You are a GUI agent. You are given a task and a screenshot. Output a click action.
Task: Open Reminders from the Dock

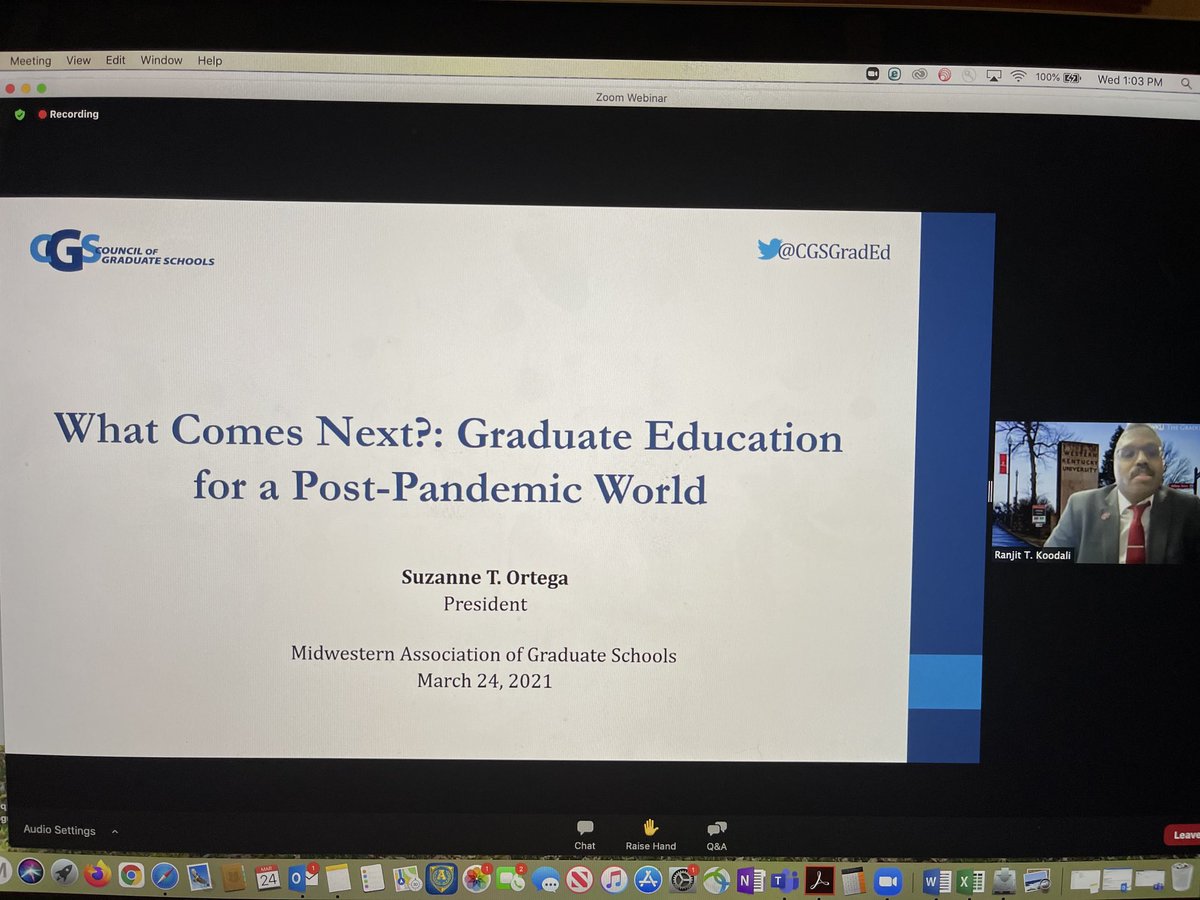tap(372, 879)
